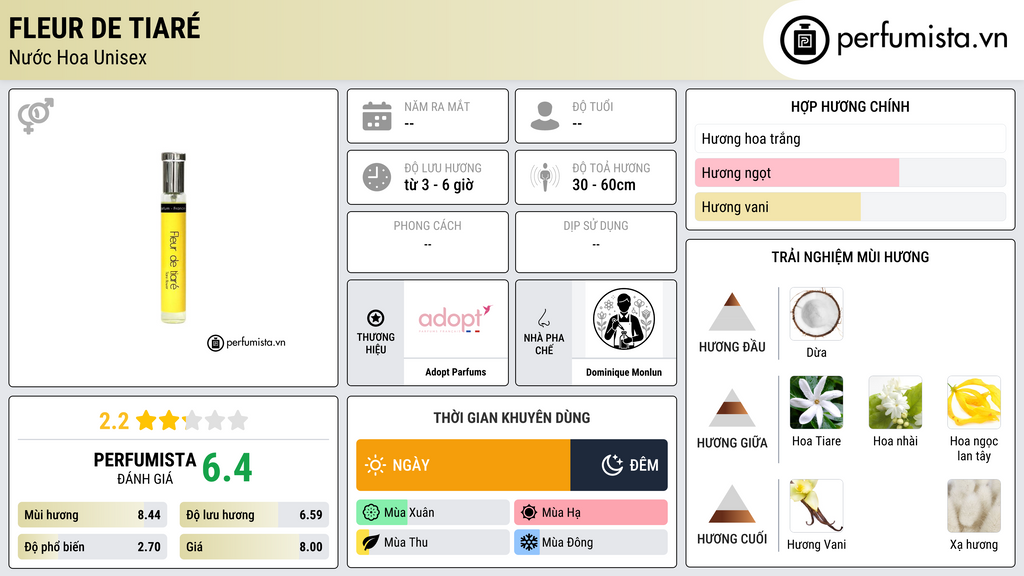The image size is (1024, 576).
Task: Click the sun icon in Ngày bar
Action: tap(376, 465)
